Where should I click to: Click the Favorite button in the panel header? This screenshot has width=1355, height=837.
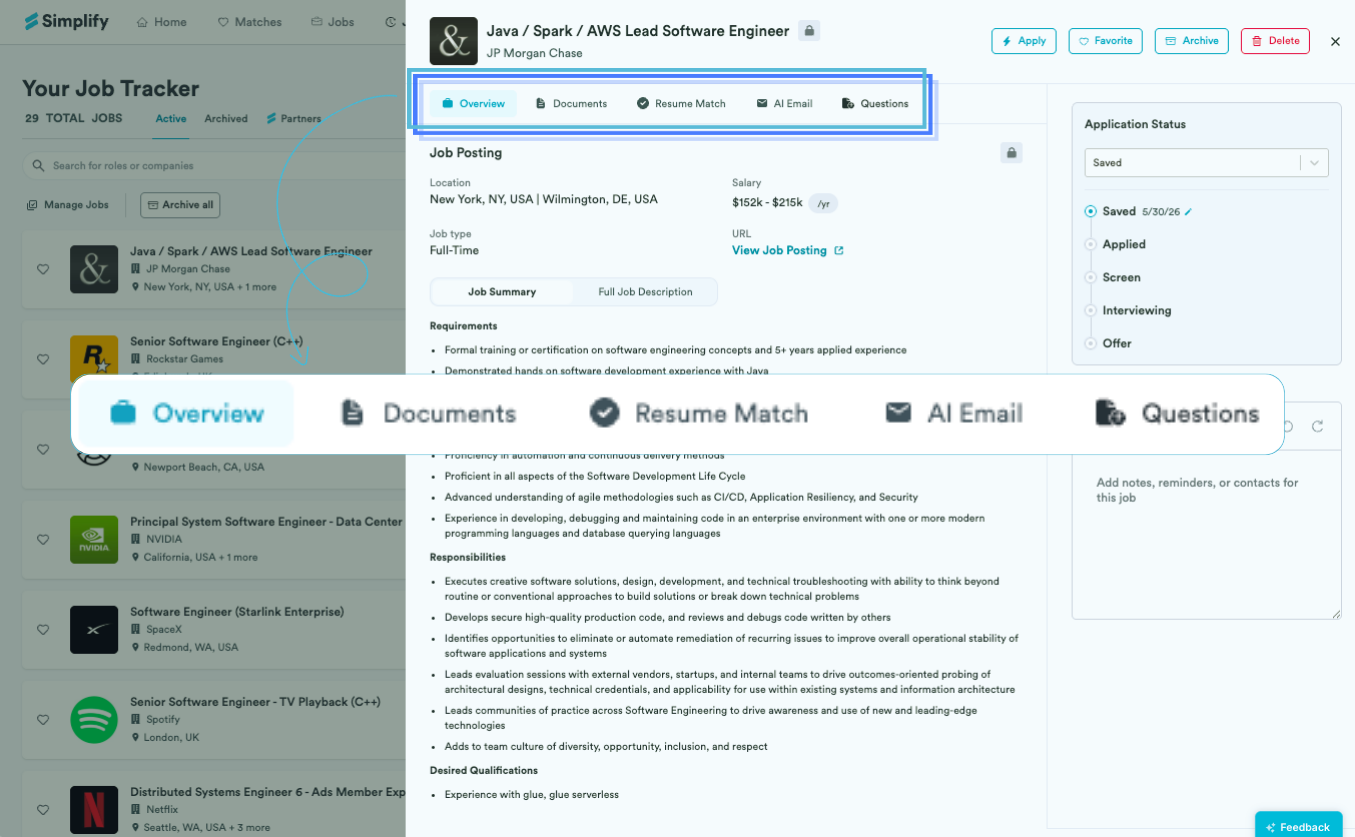[1106, 41]
